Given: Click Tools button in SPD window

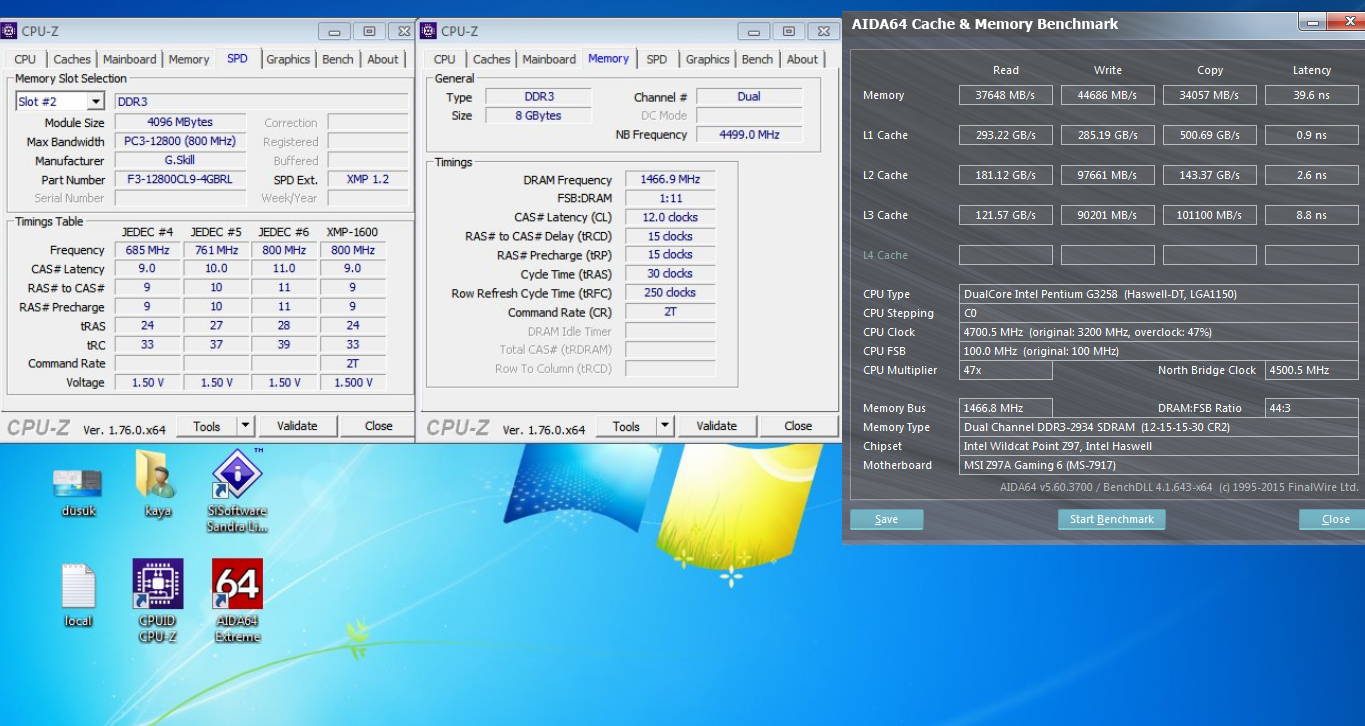Looking at the screenshot, I should (207, 426).
